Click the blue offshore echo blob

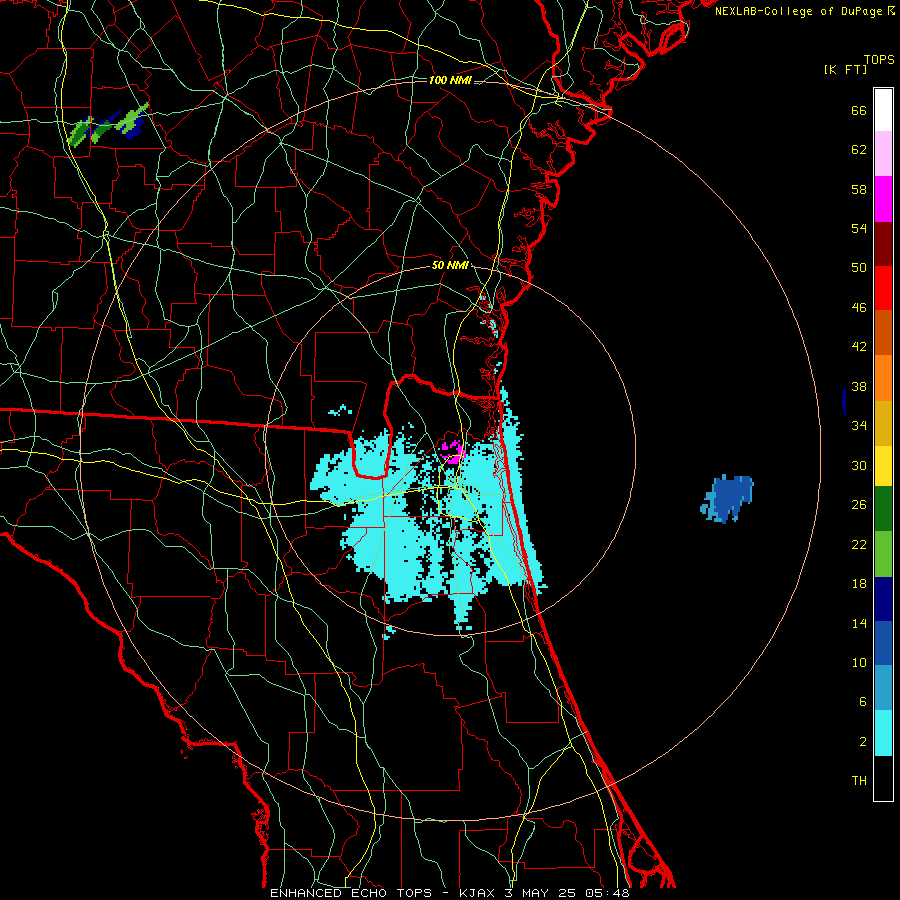(727, 498)
